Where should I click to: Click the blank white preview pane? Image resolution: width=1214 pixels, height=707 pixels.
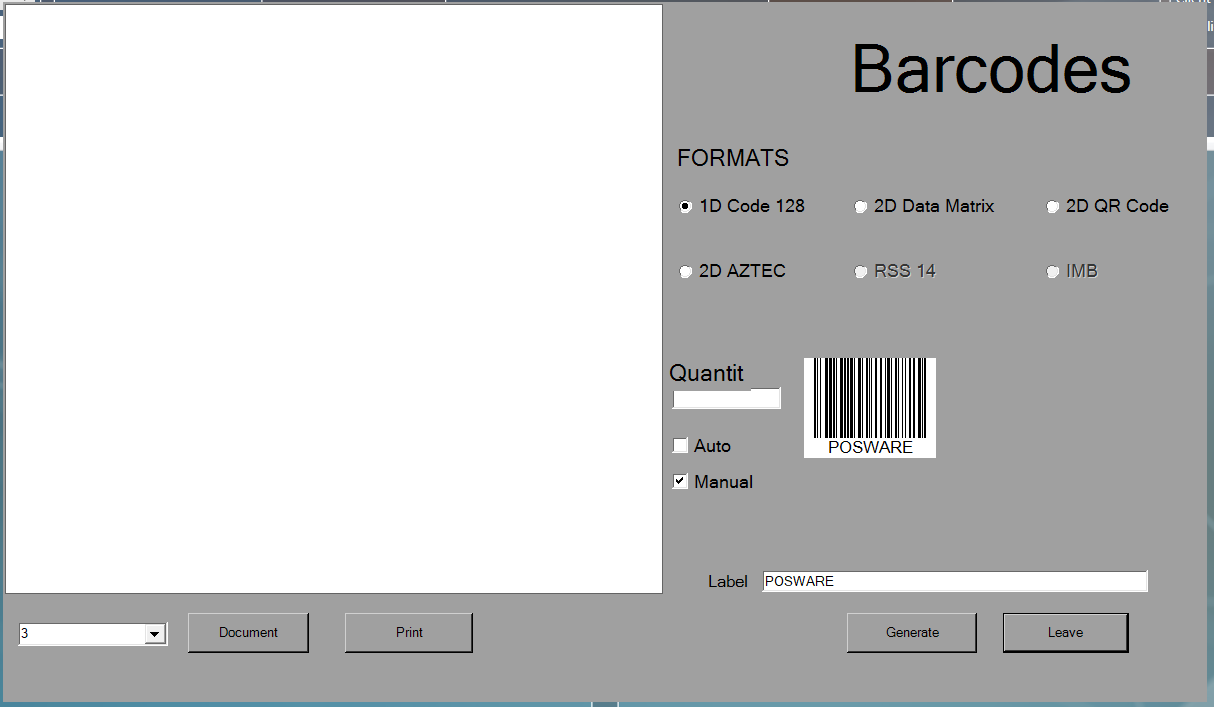coord(334,299)
